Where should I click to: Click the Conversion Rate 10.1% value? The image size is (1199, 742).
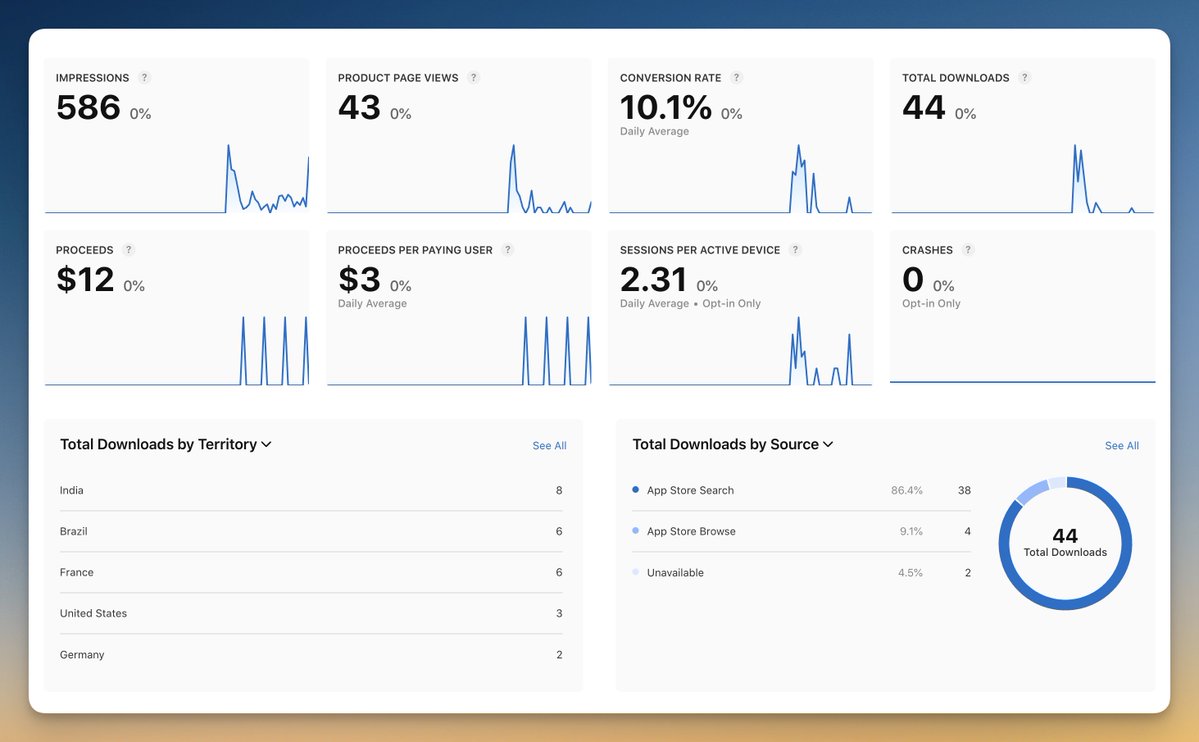pos(666,107)
